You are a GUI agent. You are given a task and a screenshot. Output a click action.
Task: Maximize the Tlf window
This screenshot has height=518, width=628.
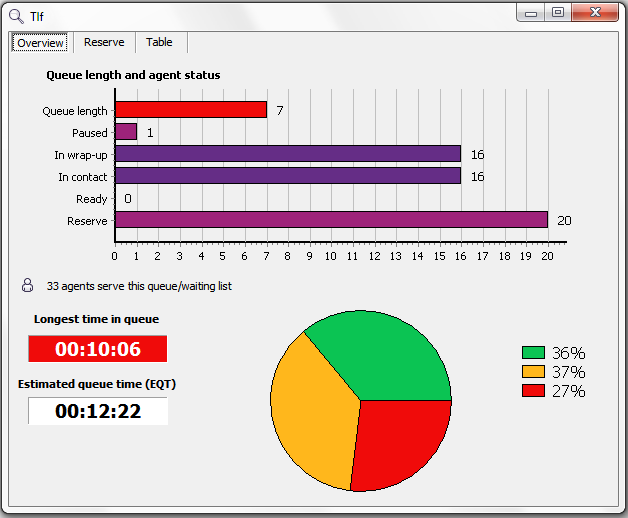(x=558, y=13)
